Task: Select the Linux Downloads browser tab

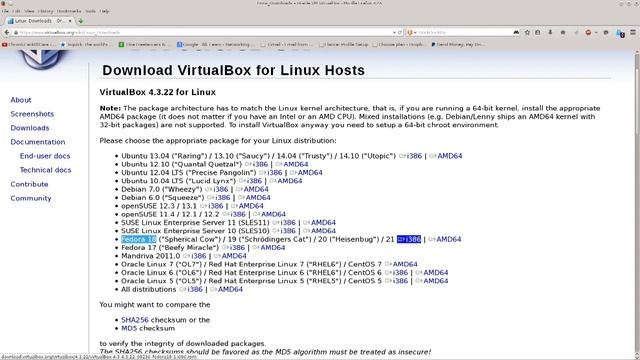Action: [40, 21]
